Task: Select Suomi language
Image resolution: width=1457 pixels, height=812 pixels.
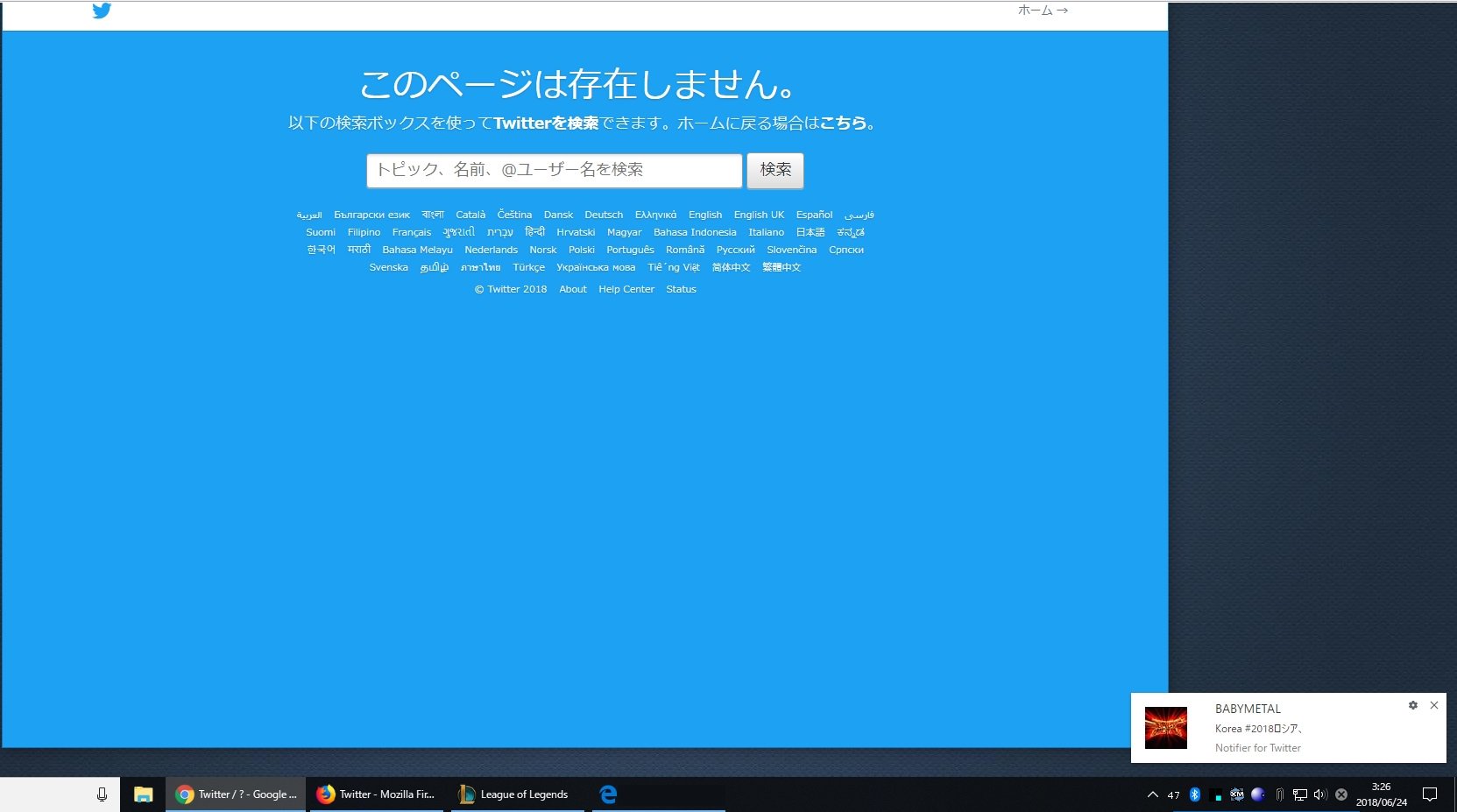Action: pyautogui.click(x=321, y=232)
